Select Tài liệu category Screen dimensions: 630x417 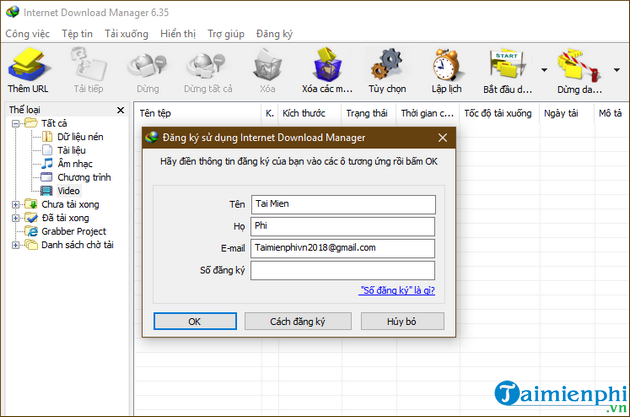coord(64,150)
